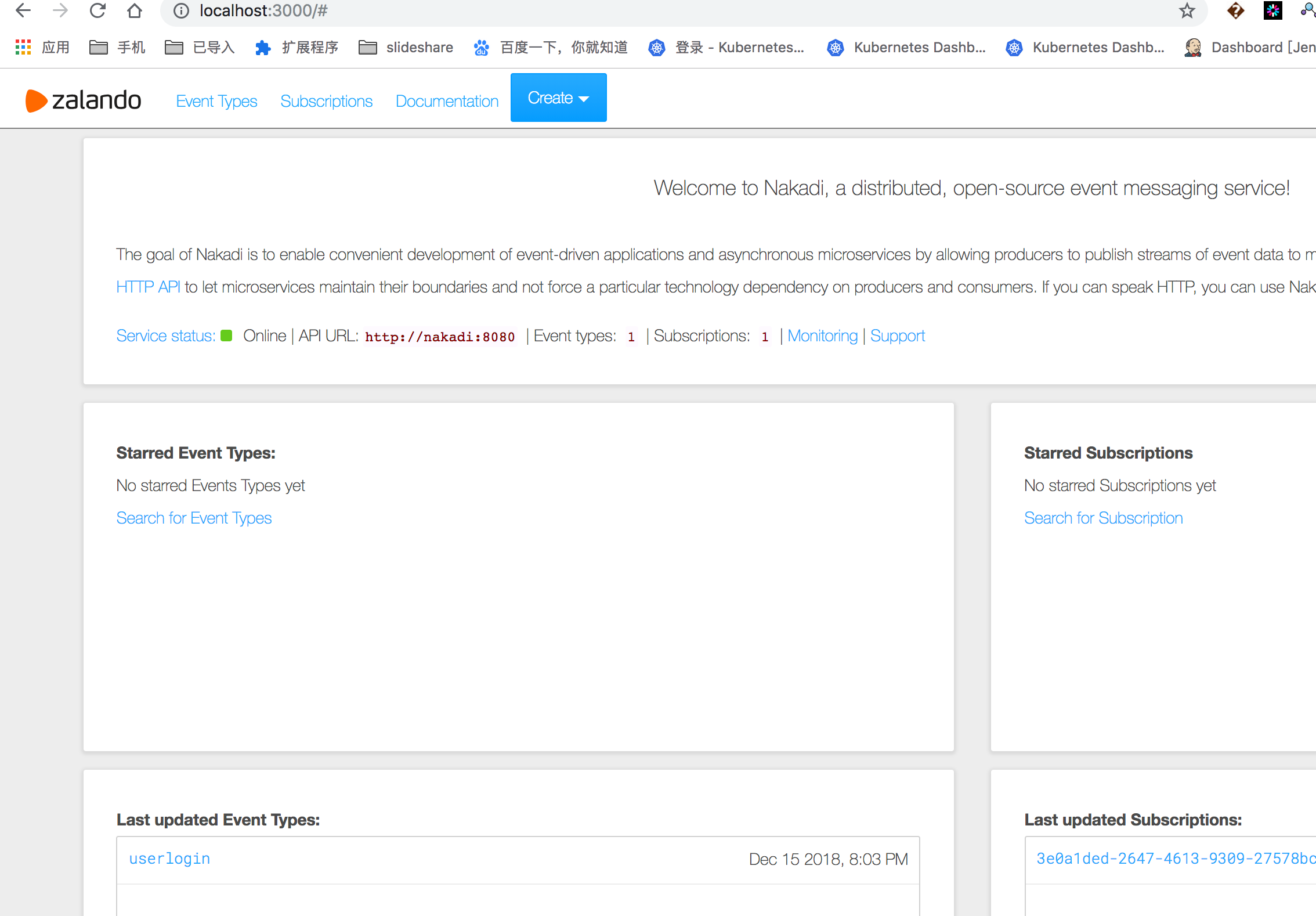Open the Subscriptions nav item

(x=326, y=101)
